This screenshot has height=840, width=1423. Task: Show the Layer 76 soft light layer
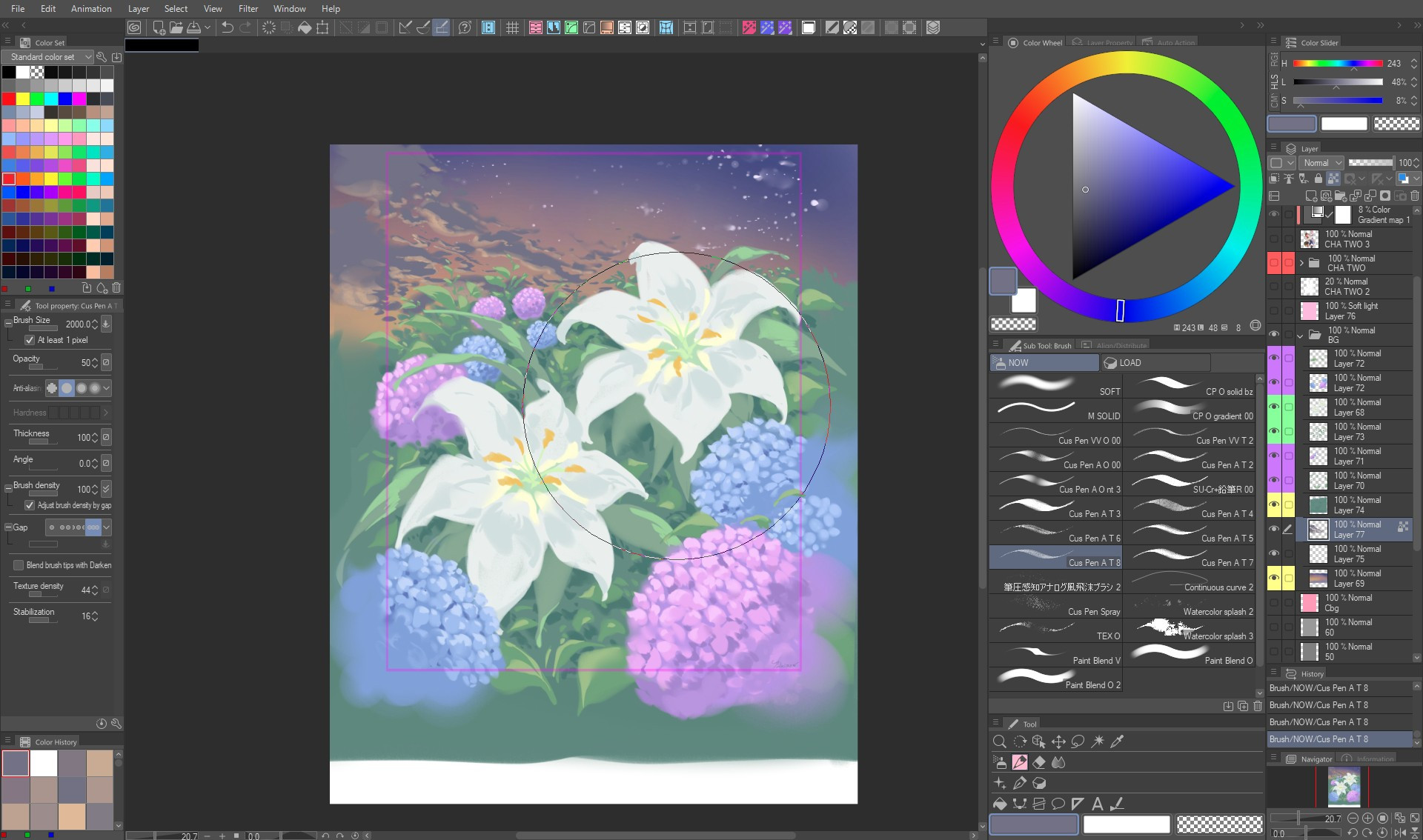tap(1273, 310)
